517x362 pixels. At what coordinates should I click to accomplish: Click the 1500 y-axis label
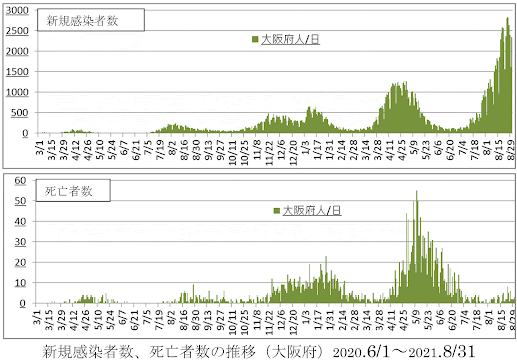tap(17, 72)
